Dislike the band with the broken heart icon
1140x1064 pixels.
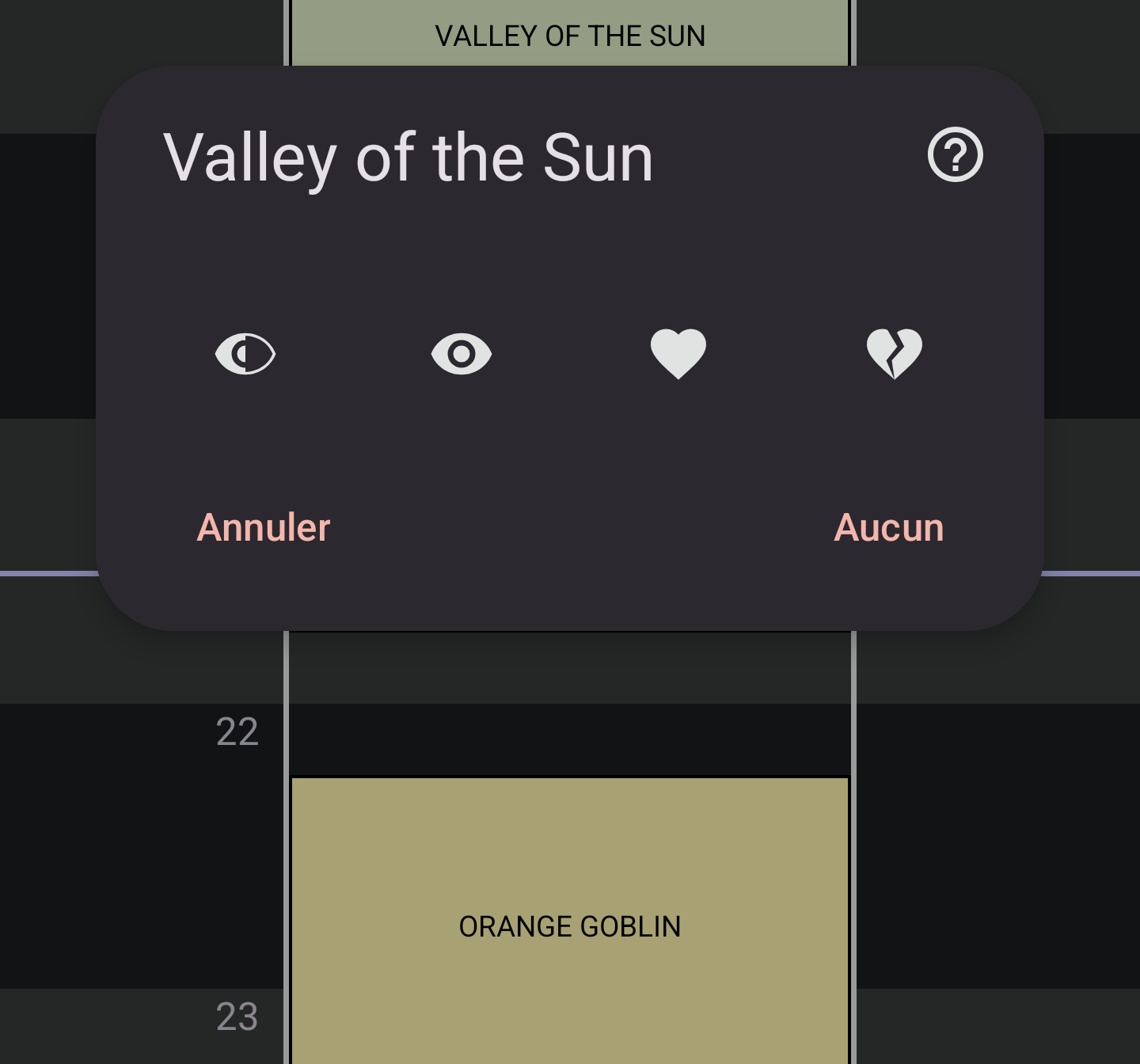point(895,353)
